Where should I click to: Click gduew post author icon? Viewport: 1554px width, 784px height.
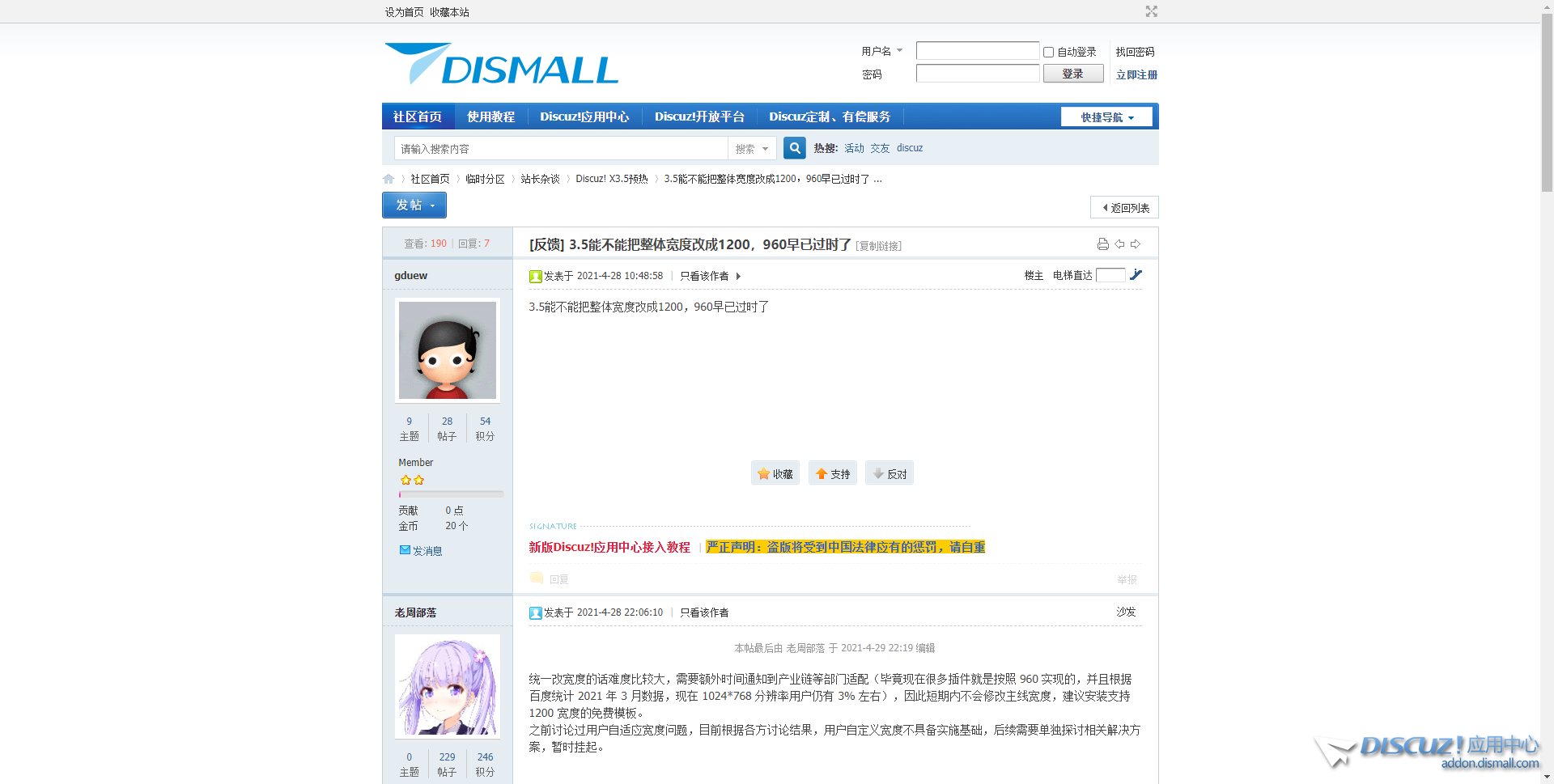(x=535, y=276)
